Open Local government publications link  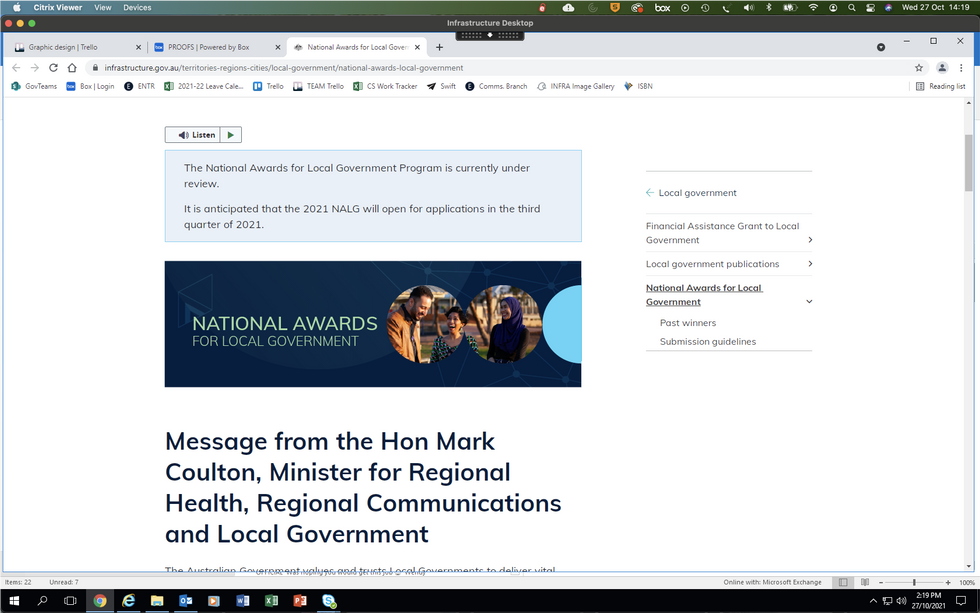(x=712, y=264)
